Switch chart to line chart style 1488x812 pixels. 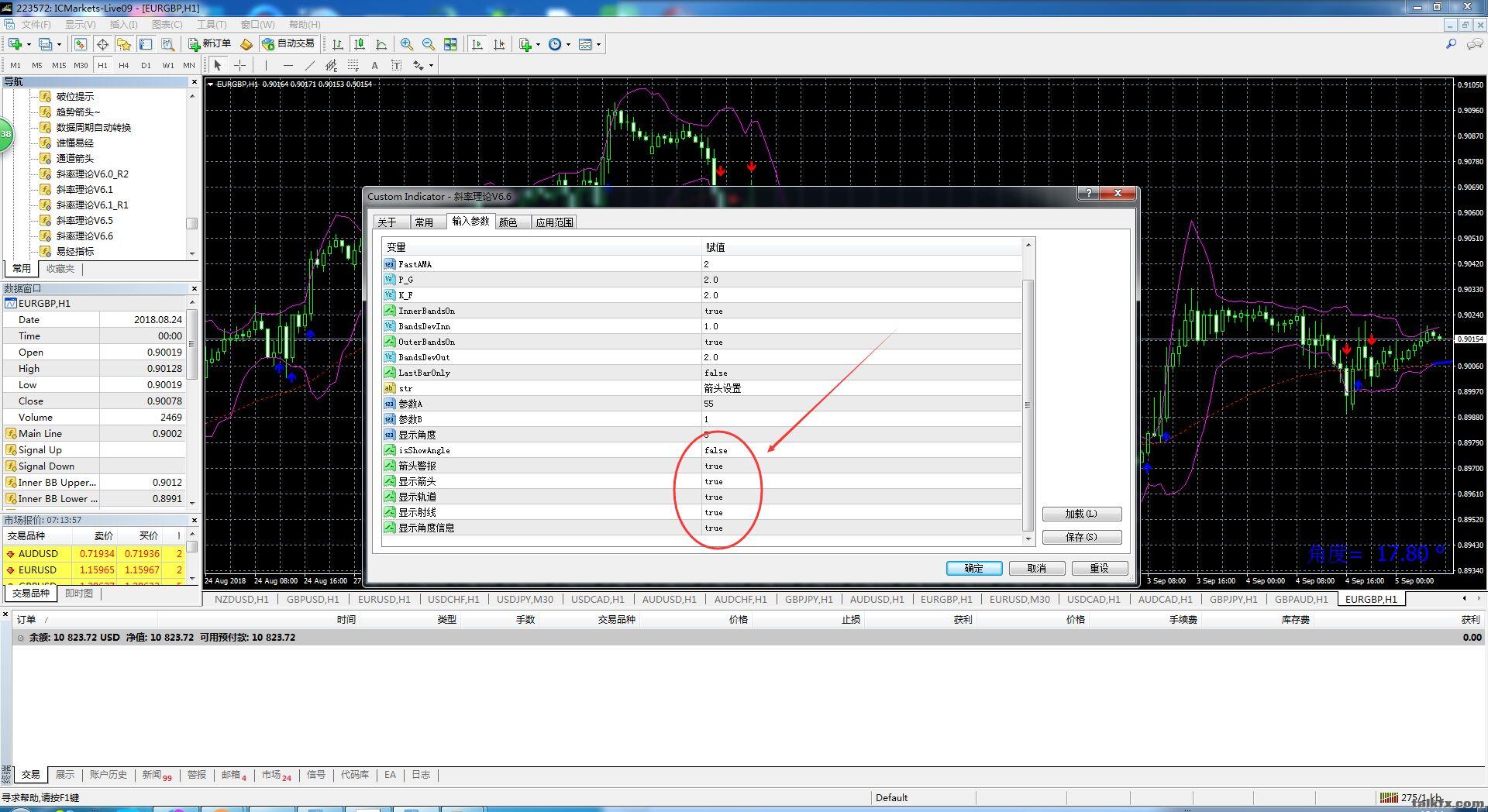381,44
